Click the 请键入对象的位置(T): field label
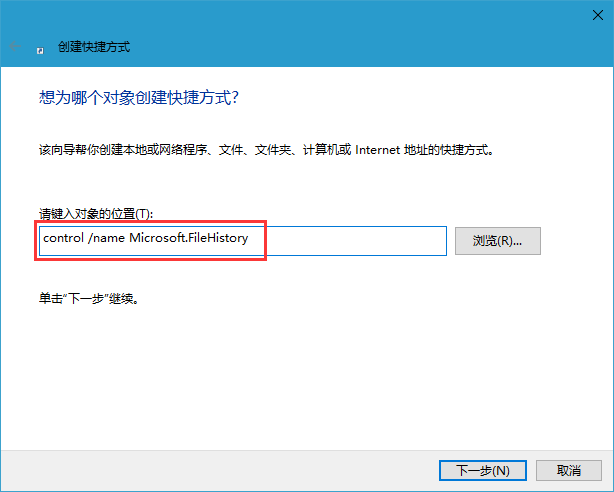Viewport: 614px width, 492px height. click(95, 214)
